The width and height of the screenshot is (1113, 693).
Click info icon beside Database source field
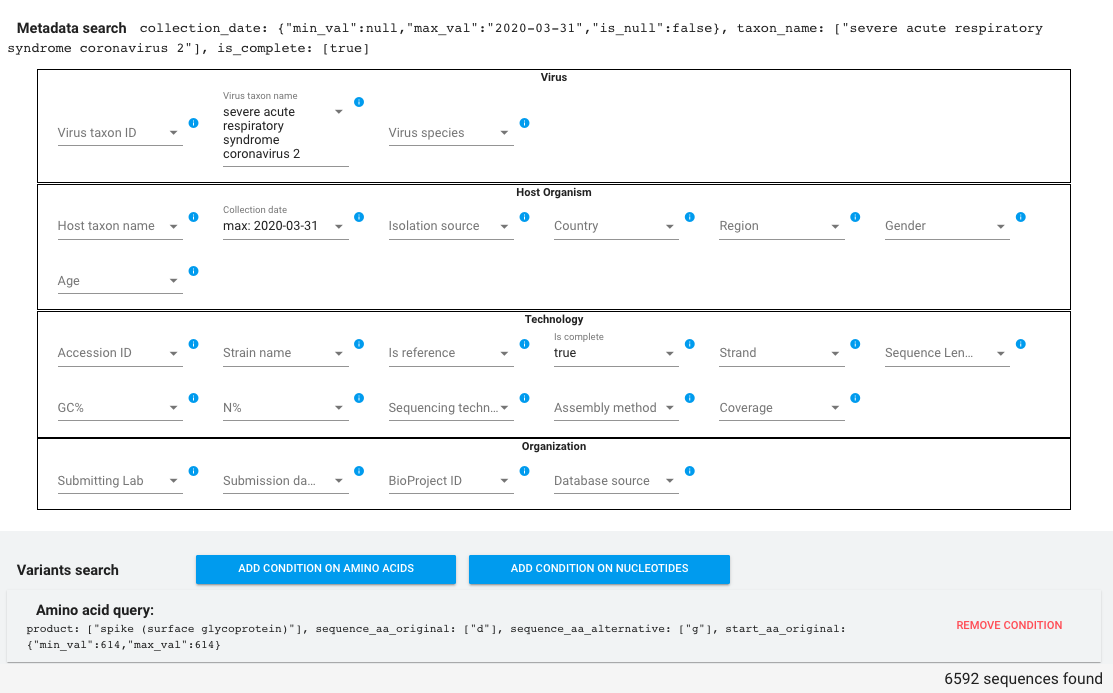[x=689, y=471]
